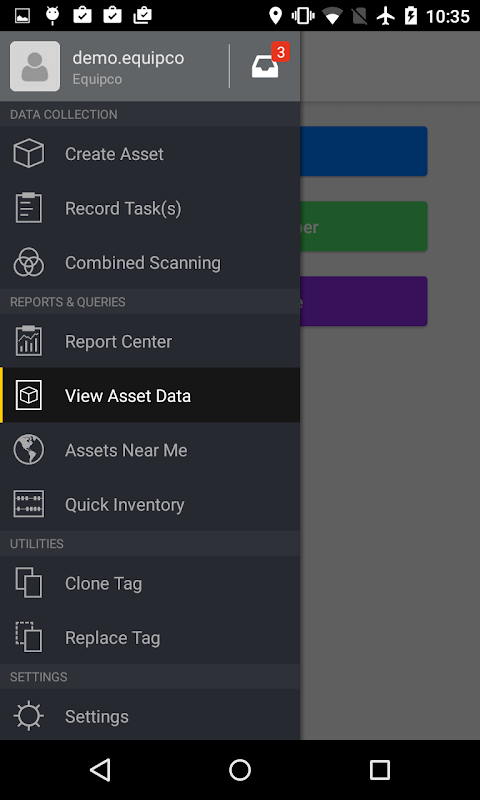Image resolution: width=480 pixels, height=800 pixels.
Task: Tap the Clone Tag icon
Action: [29, 583]
